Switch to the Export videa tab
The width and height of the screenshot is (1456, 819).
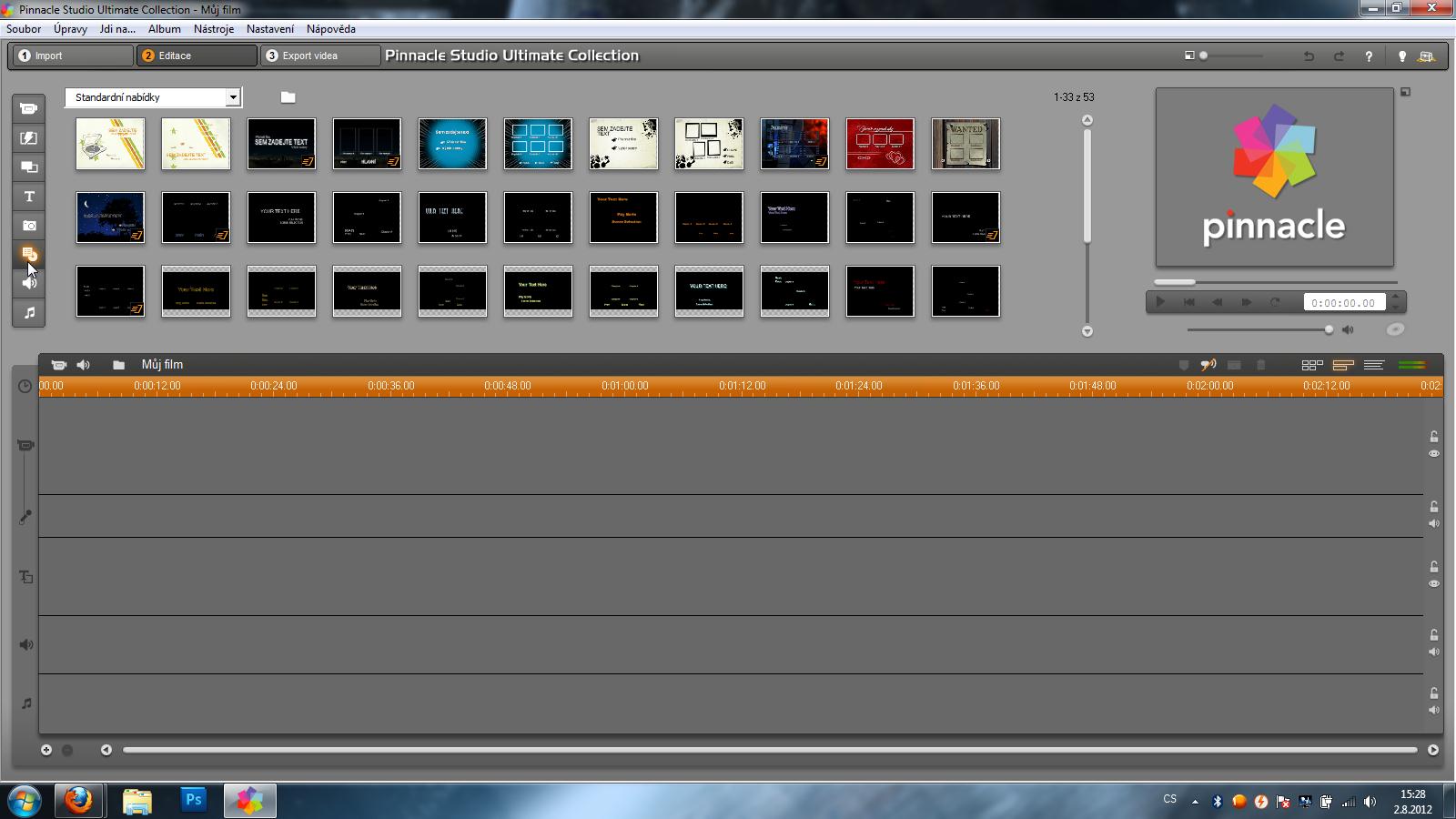[320, 56]
